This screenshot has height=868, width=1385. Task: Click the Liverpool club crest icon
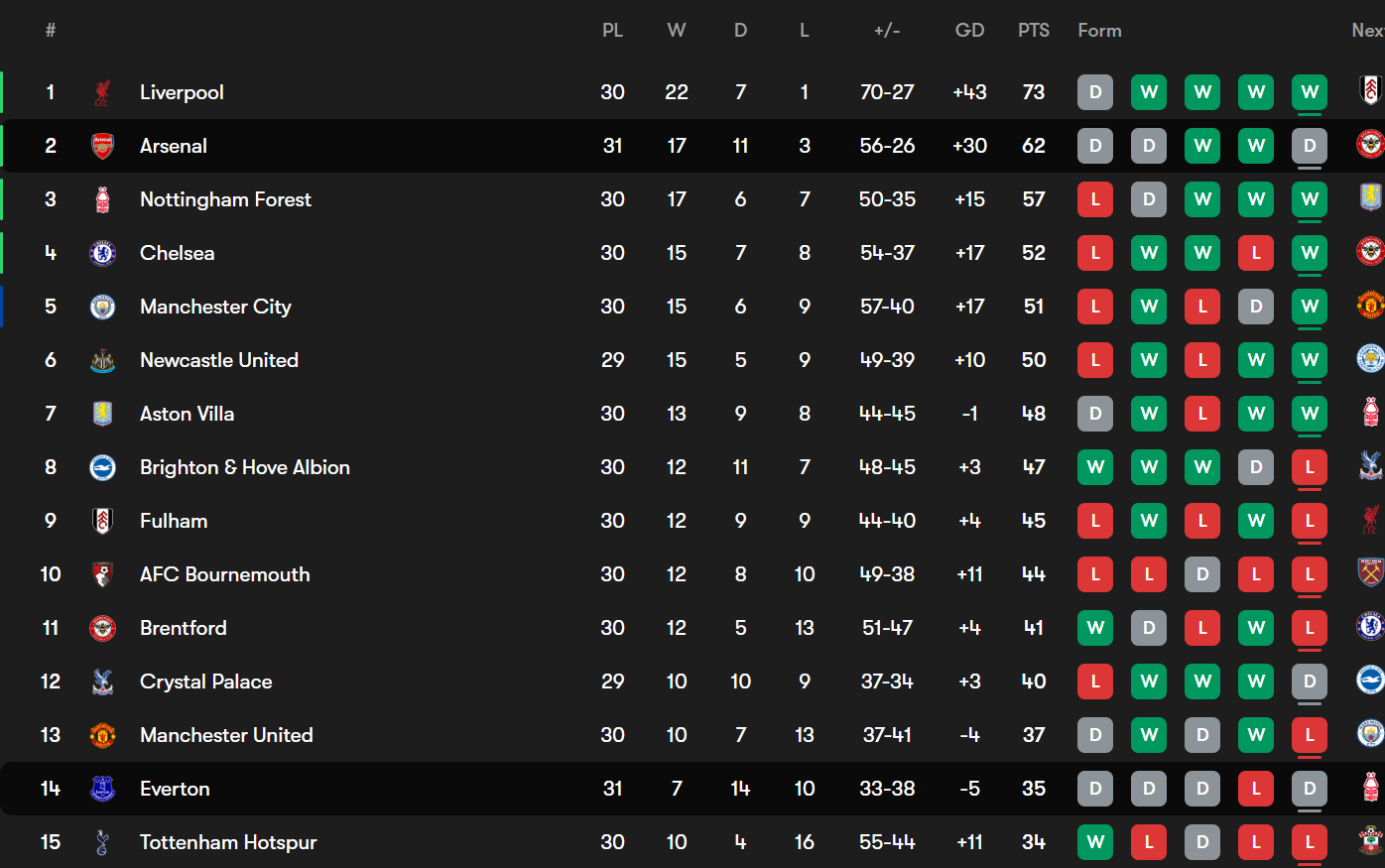pyautogui.click(x=102, y=92)
